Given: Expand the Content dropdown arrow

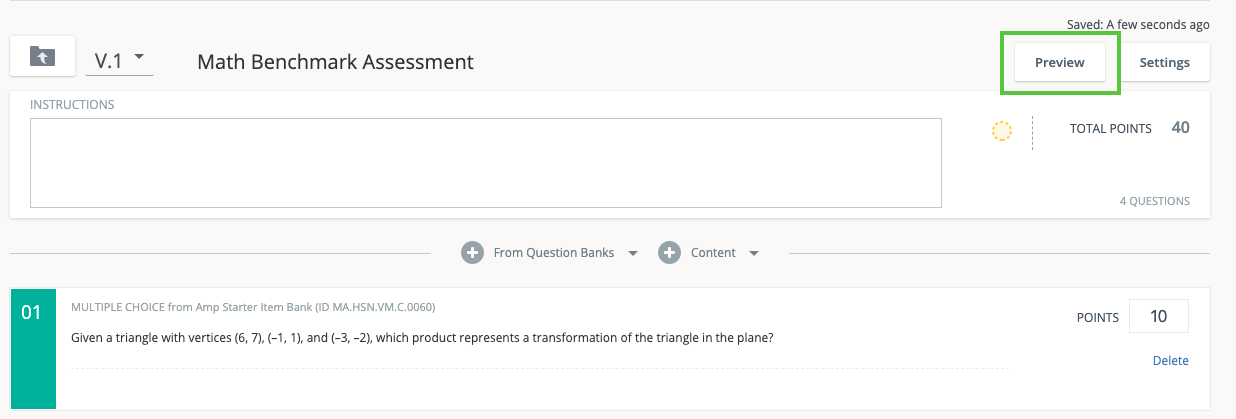Looking at the screenshot, I should [753, 254].
